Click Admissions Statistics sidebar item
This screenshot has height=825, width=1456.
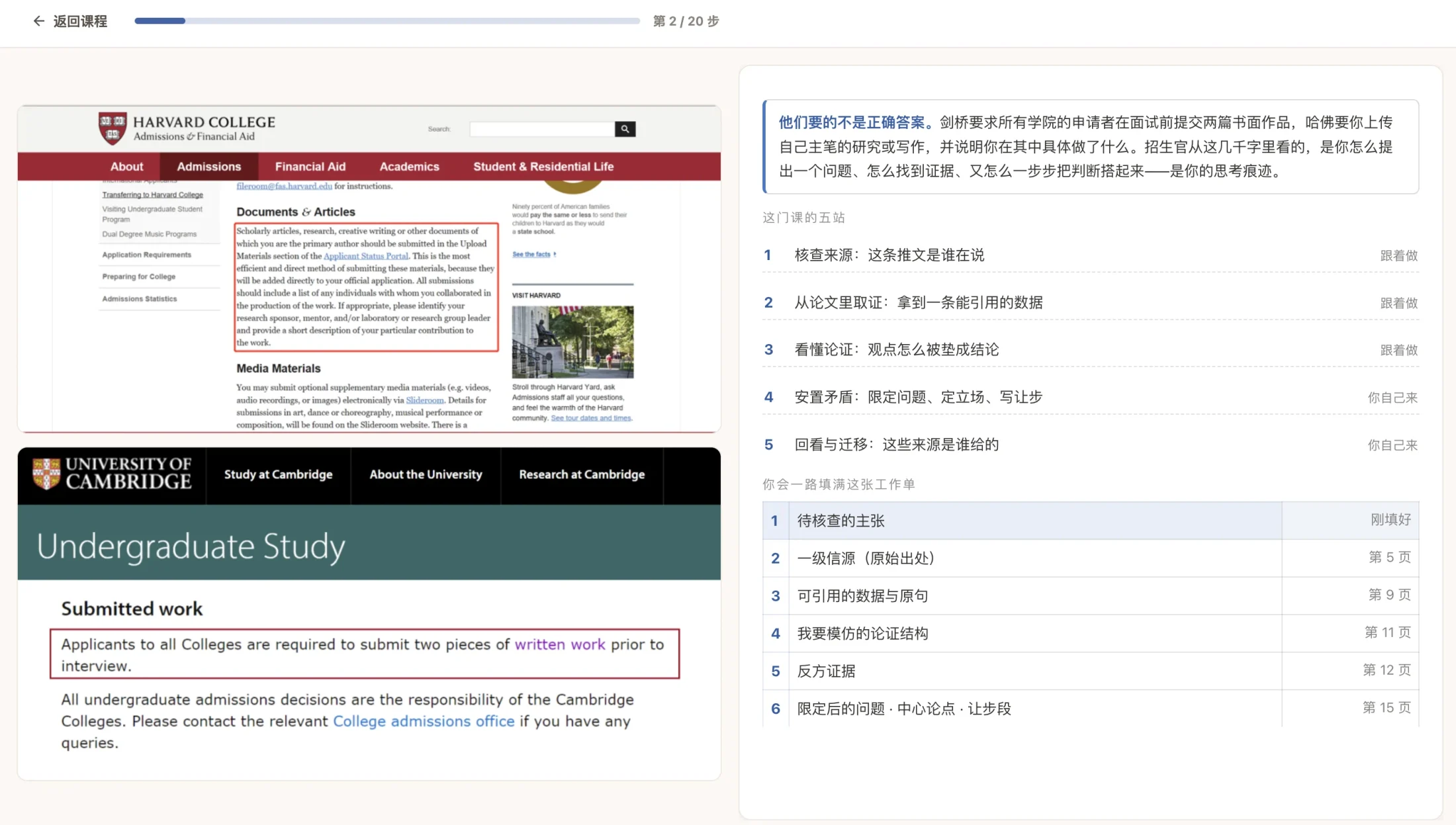139,299
